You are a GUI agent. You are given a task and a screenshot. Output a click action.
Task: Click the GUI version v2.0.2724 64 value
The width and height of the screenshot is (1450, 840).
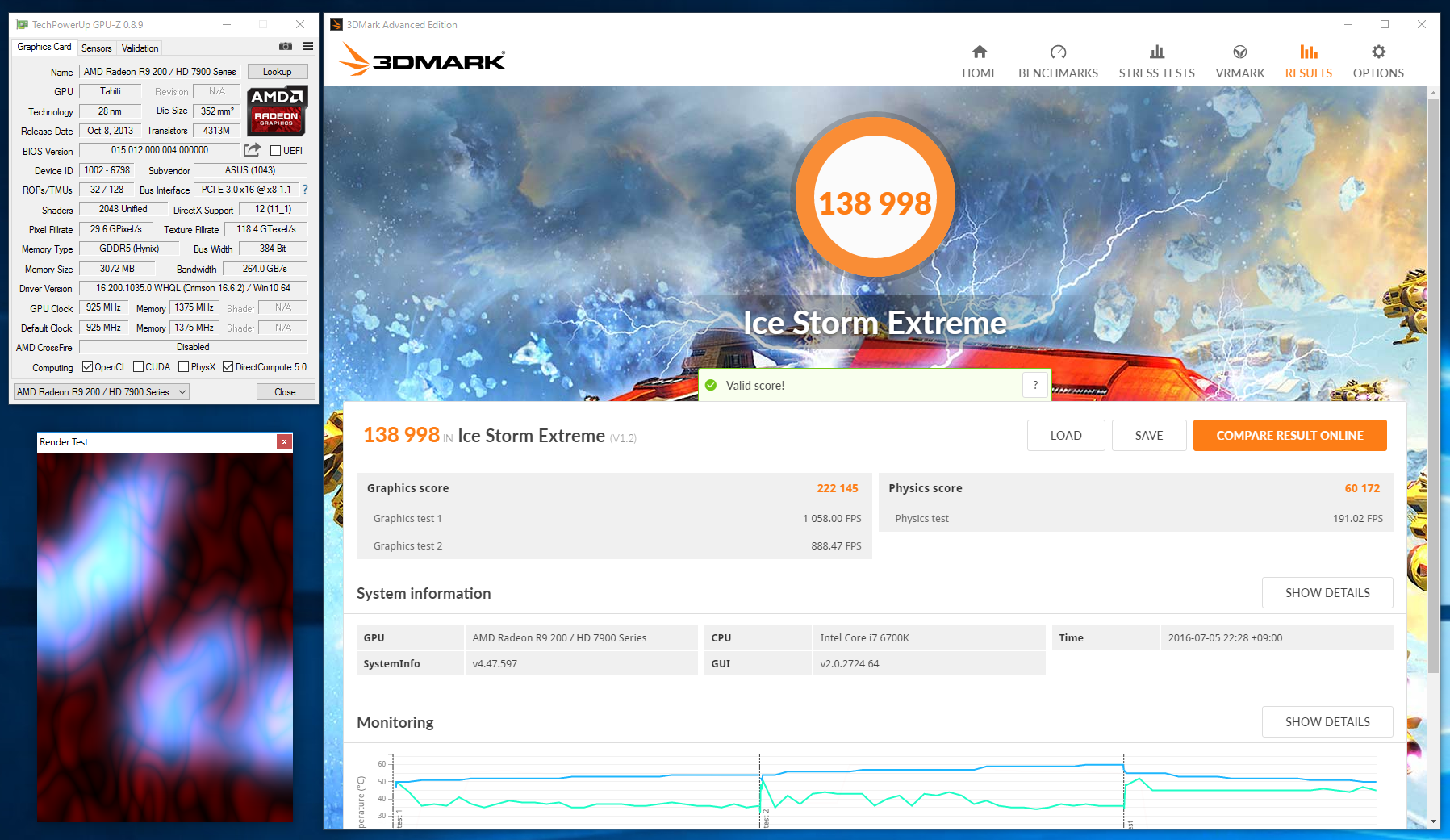click(929, 663)
